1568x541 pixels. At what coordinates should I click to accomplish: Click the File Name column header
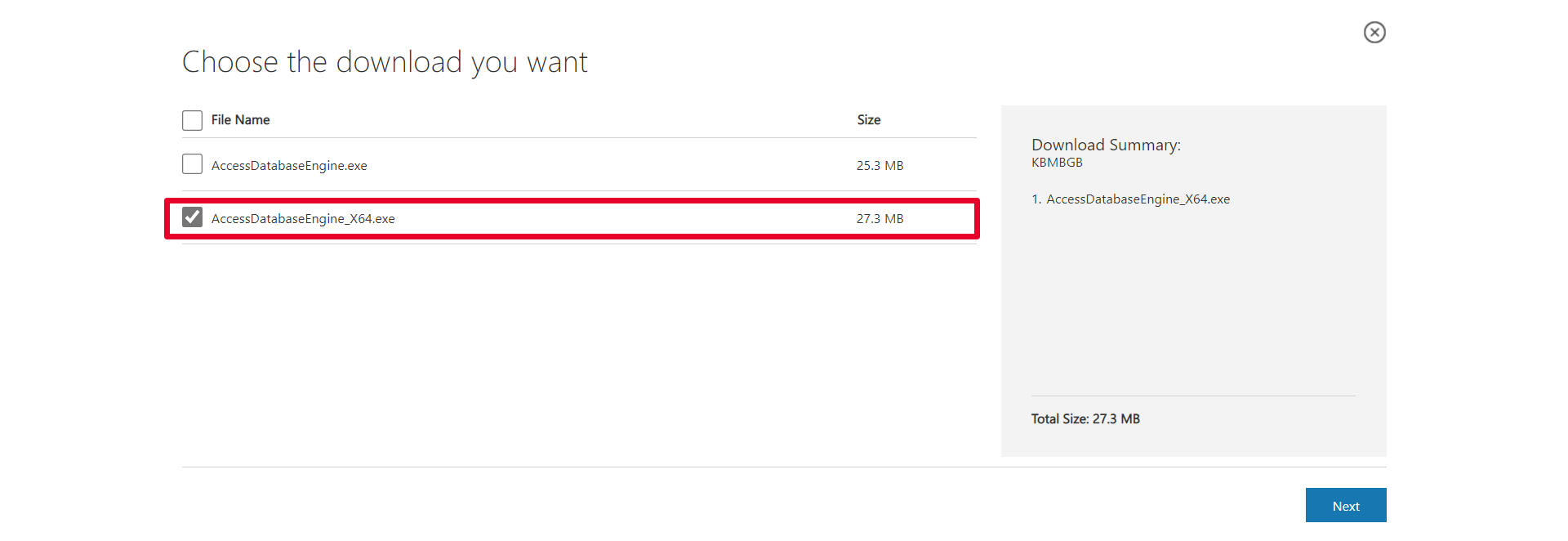click(239, 119)
